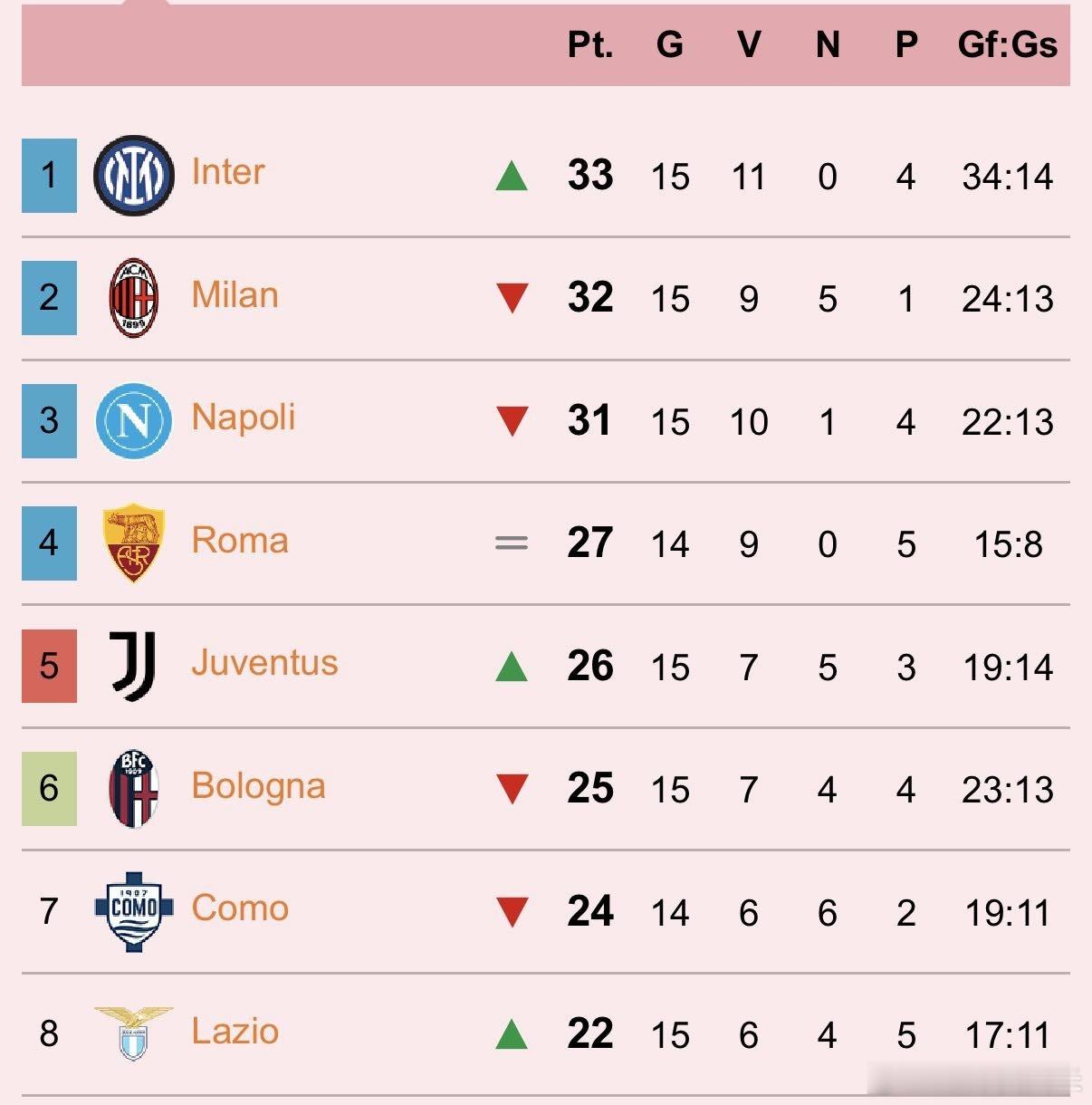Screen dimensions: 1092x1105
Task: Click the Napoli club crest
Action: tap(133, 421)
